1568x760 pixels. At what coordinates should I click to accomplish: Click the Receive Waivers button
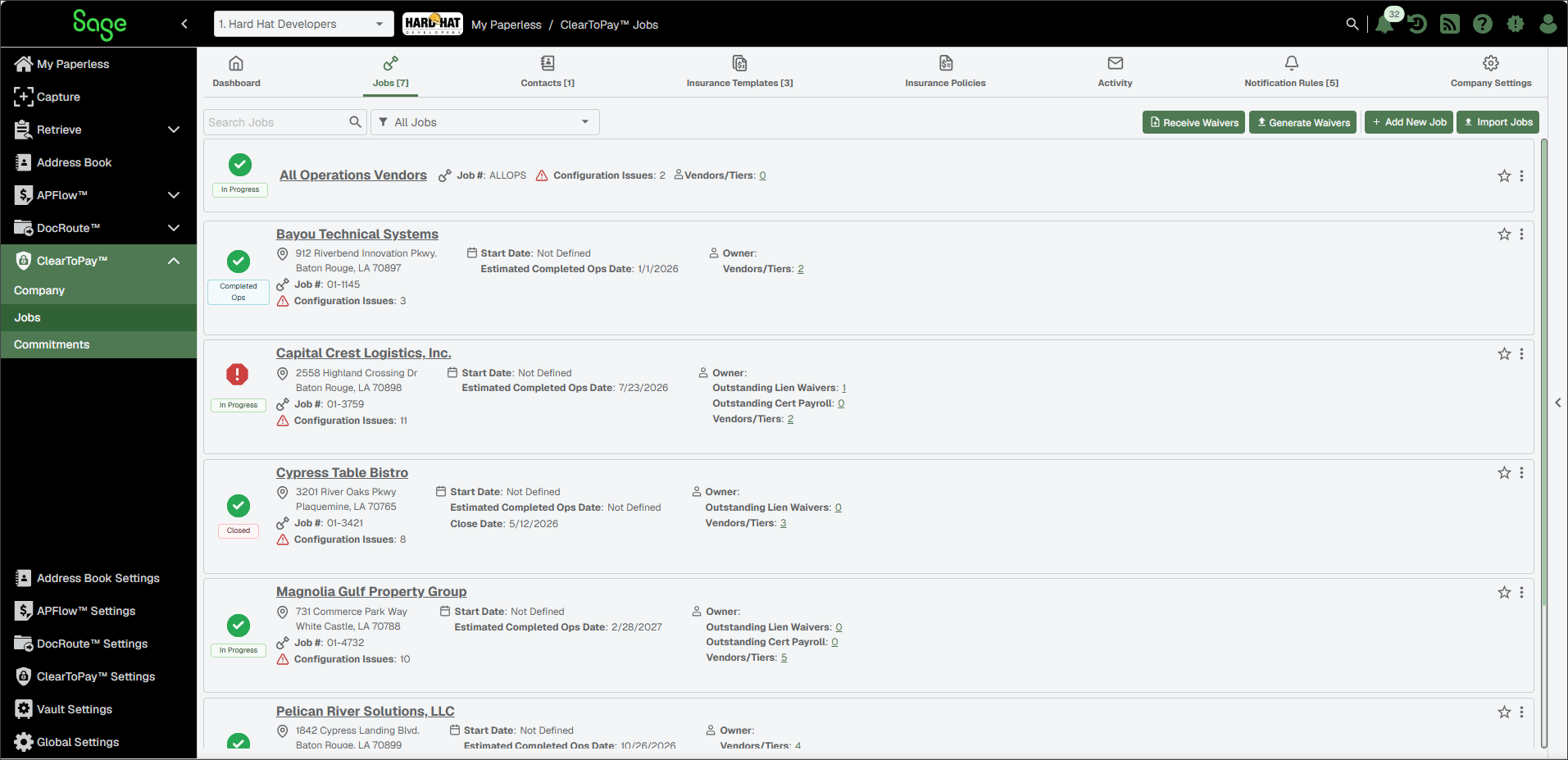1193,122
